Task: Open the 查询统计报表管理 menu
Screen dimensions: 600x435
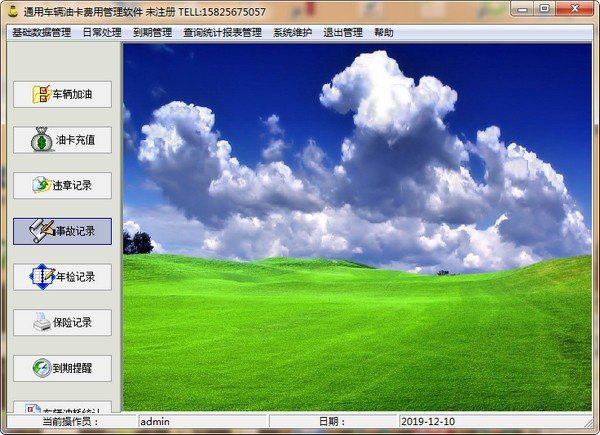Action: [222, 32]
